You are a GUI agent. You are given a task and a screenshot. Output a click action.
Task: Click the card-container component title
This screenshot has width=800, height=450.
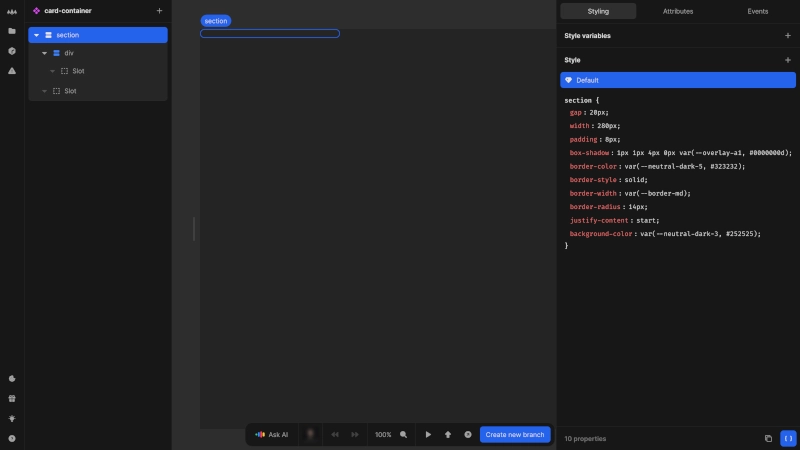[x=68, y=11]
